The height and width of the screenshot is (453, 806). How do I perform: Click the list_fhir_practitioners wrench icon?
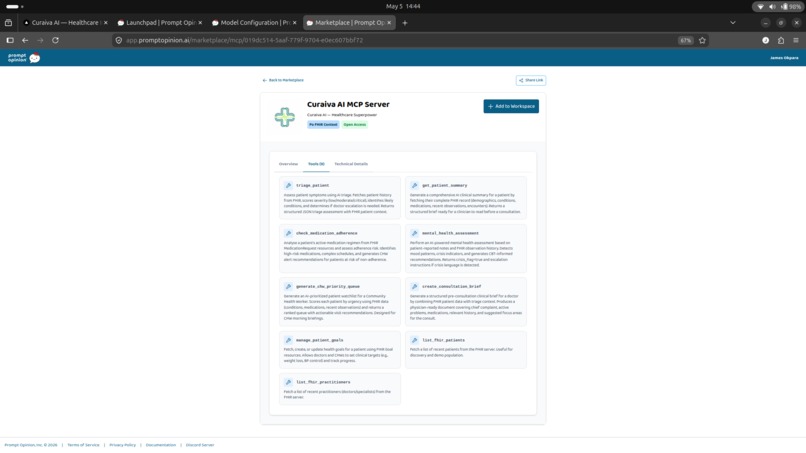pos(288,382)
